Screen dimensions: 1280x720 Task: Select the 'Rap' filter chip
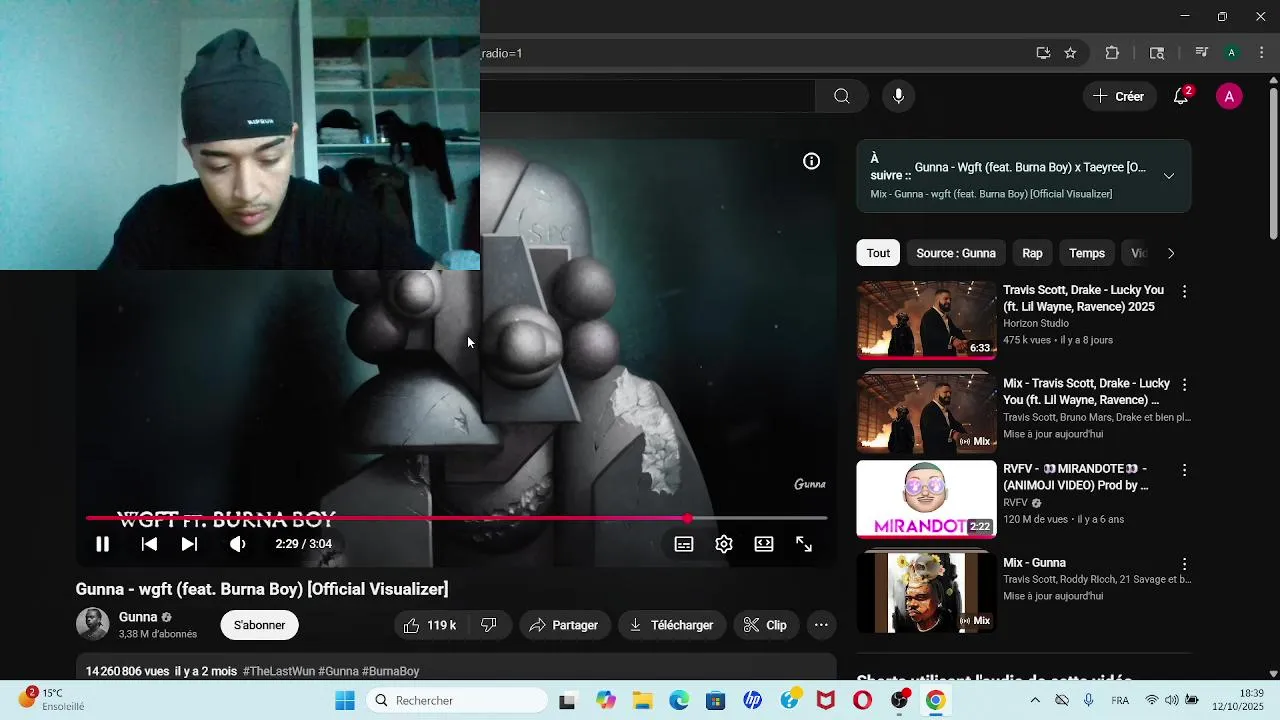(x=1032, y=253)
